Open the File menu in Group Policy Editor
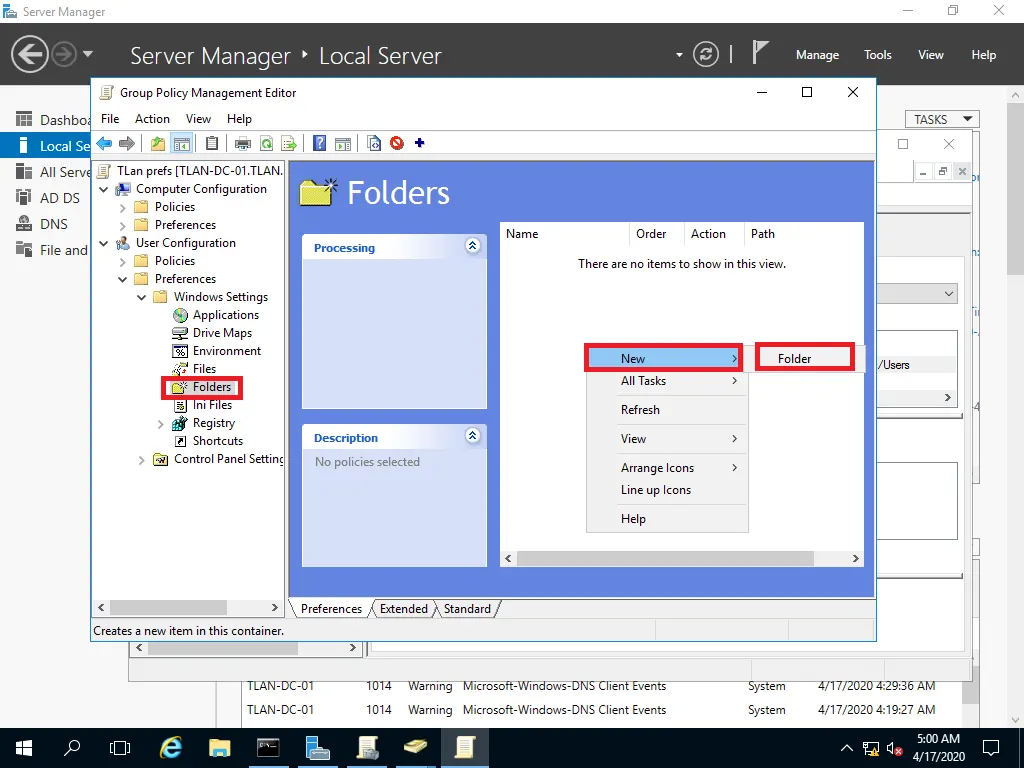The width and height of the screenshot is (1024, 768). click(110, 119)
